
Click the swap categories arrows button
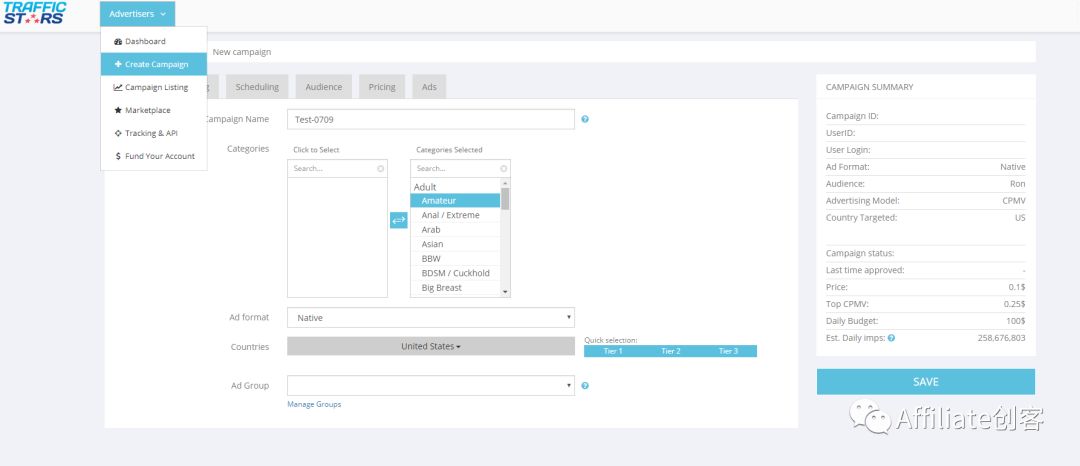(398, 220)
